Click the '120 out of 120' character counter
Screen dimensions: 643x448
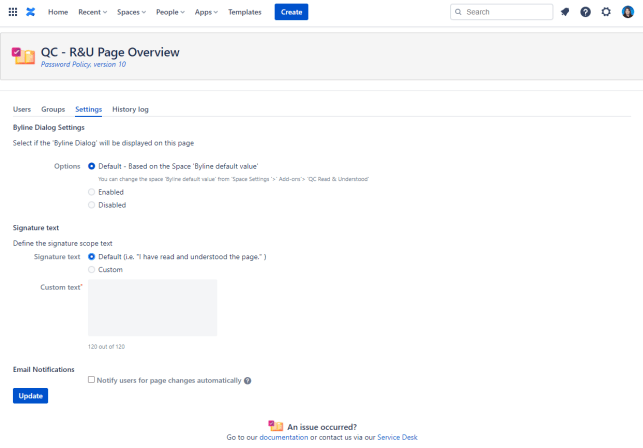click(106, 347)
